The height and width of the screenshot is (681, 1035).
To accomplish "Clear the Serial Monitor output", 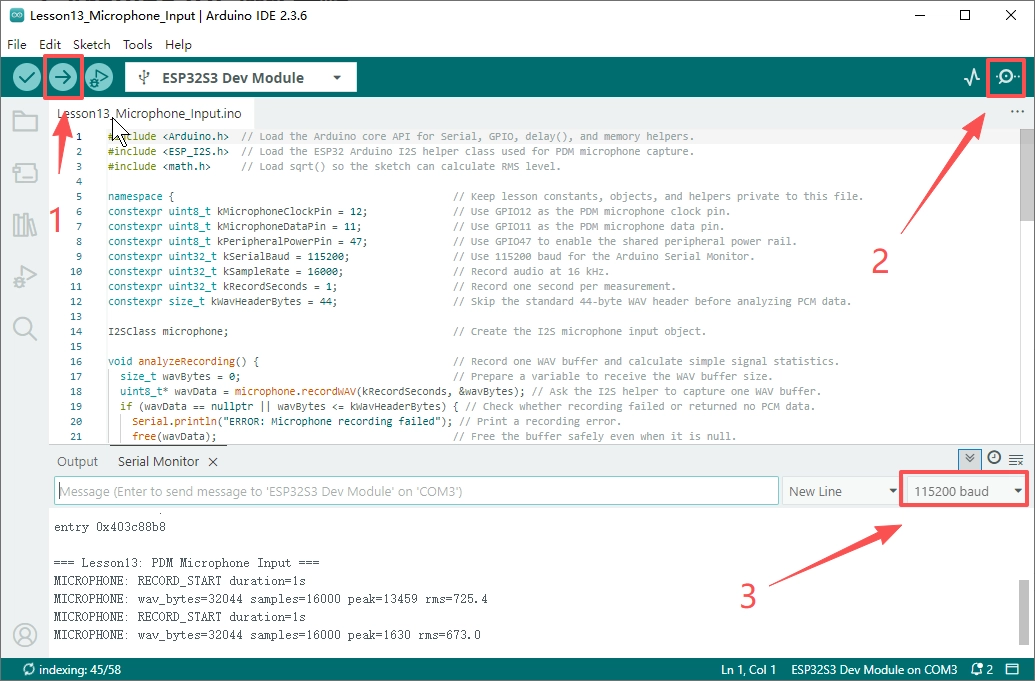I will point(1016,459).
